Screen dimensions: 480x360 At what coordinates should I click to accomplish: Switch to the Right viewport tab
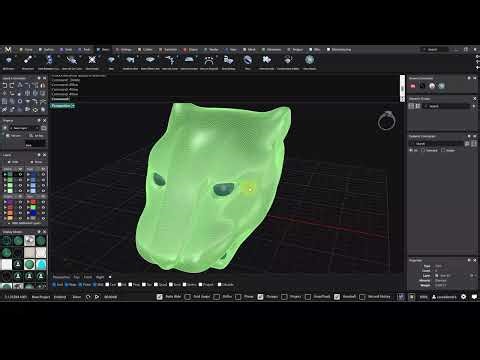point(100,277)
